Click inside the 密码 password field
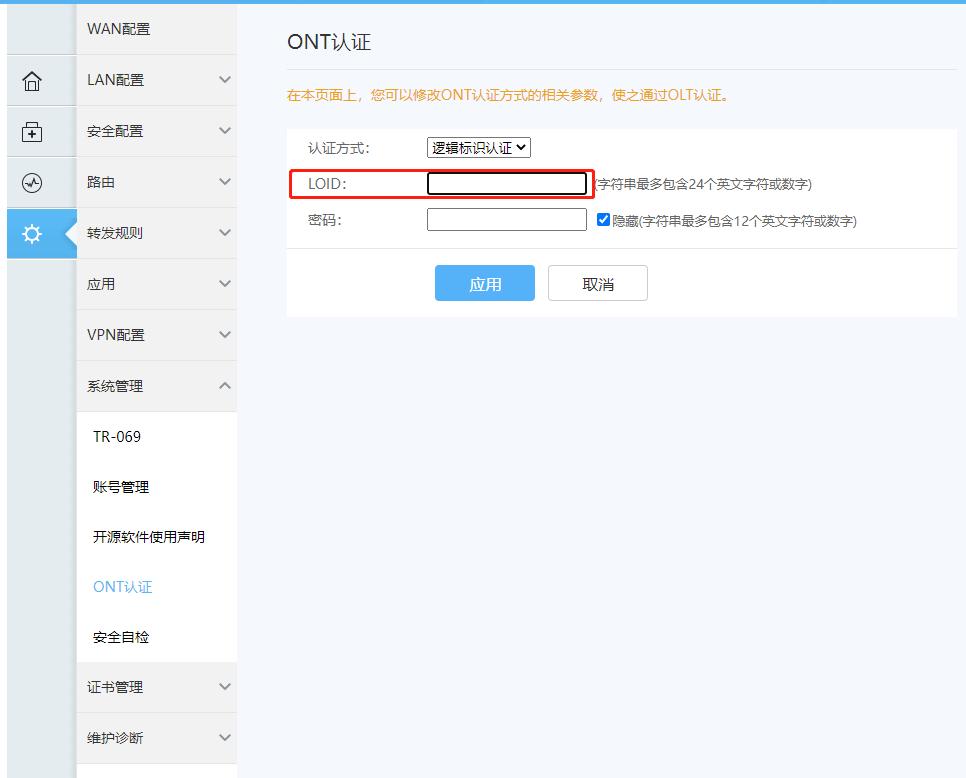Viewport: 966px width, 778px height. [x=506, y=219]
